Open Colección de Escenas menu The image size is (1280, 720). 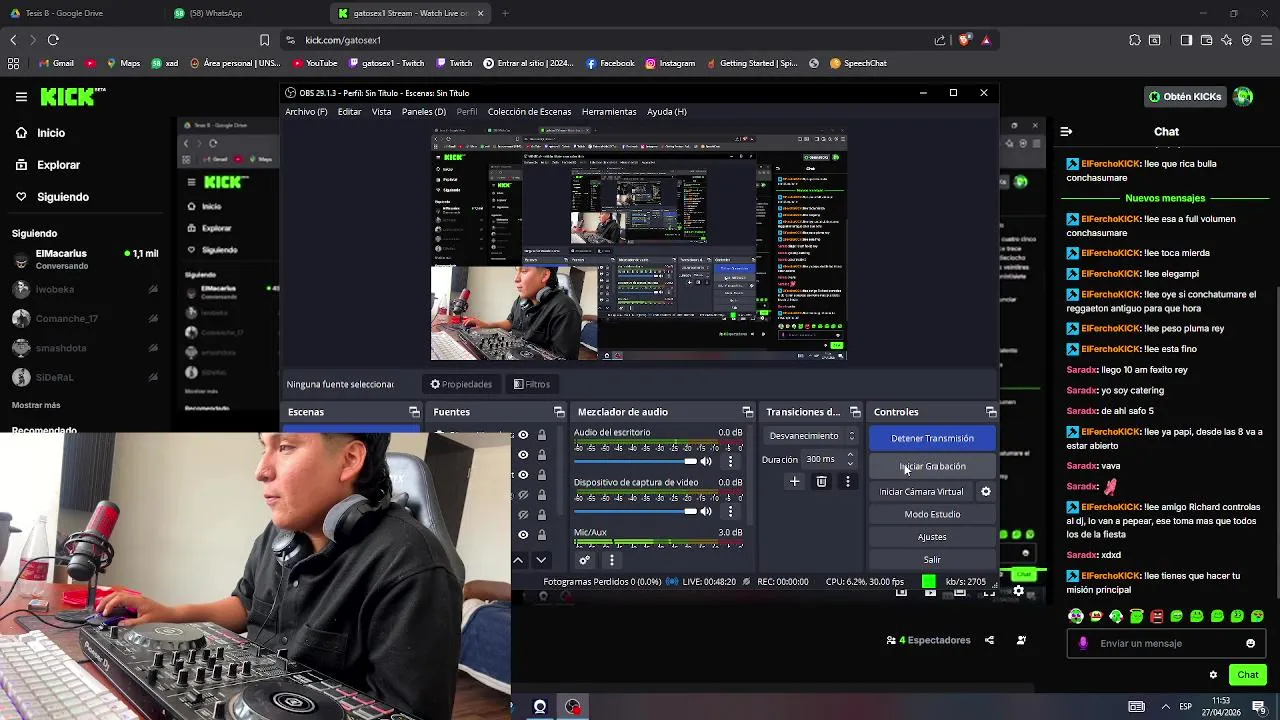click(x=529, y=112)
